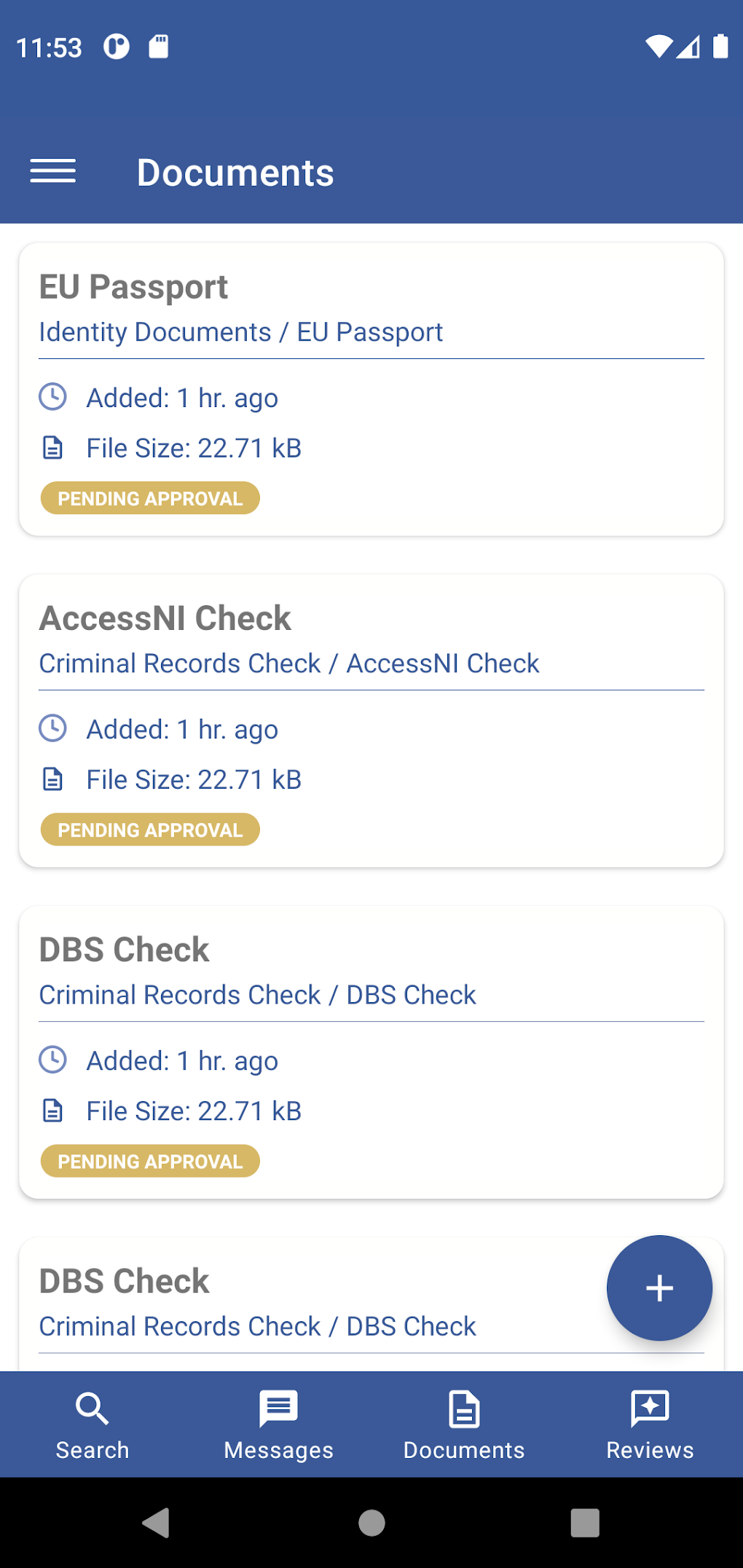743x1568 pixels.
Task: Open the EU Passport document title
Action: click(133, 287)
